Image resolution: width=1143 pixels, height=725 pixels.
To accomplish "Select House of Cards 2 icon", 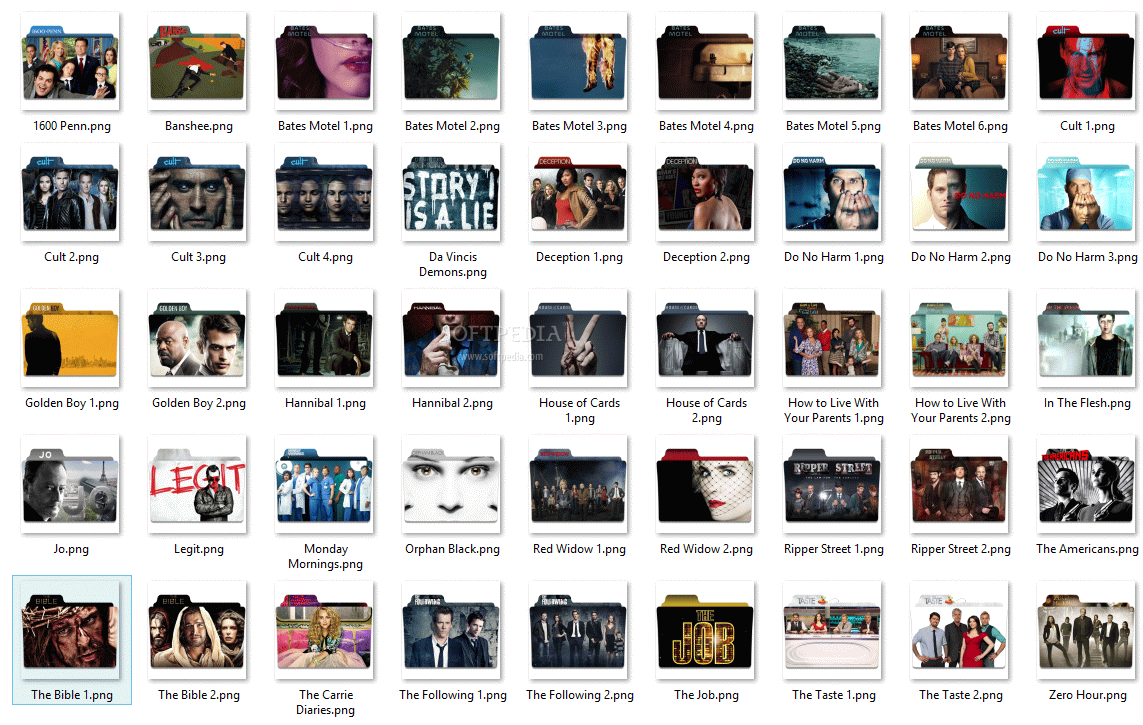I will tap(706, 338).
